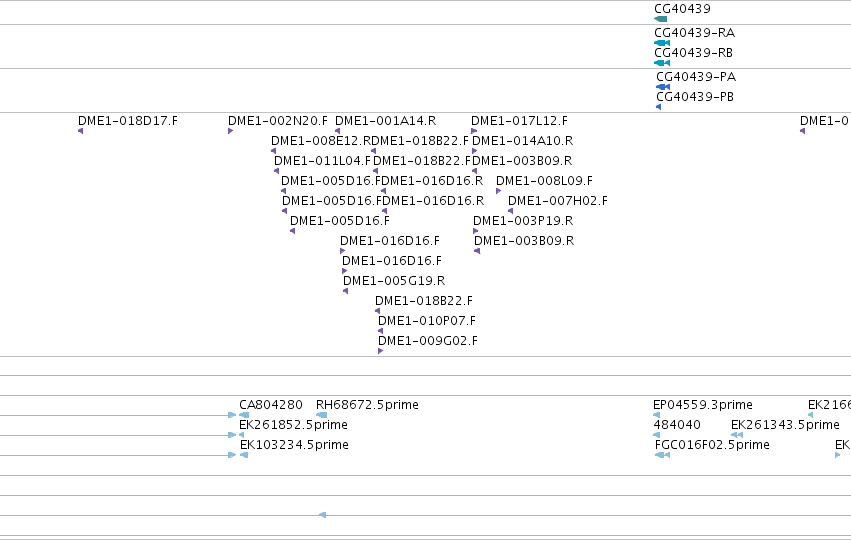Select the DME1-008L09.F feature label
851x540 pixels.
544,181
